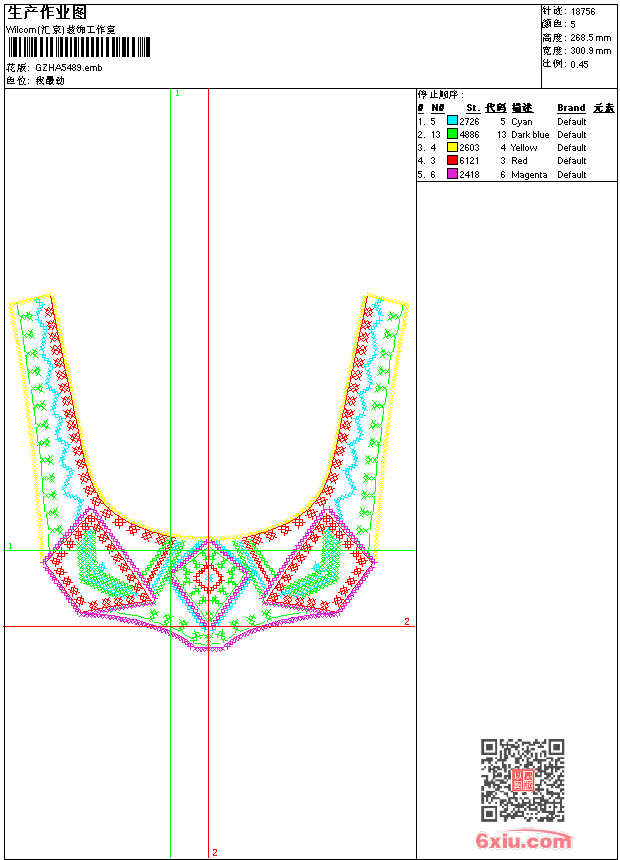Image resolution: width=620 pixels, height=860 pixels.
Task: Select the green swatch for Dark blue
Action: point(452,134)
